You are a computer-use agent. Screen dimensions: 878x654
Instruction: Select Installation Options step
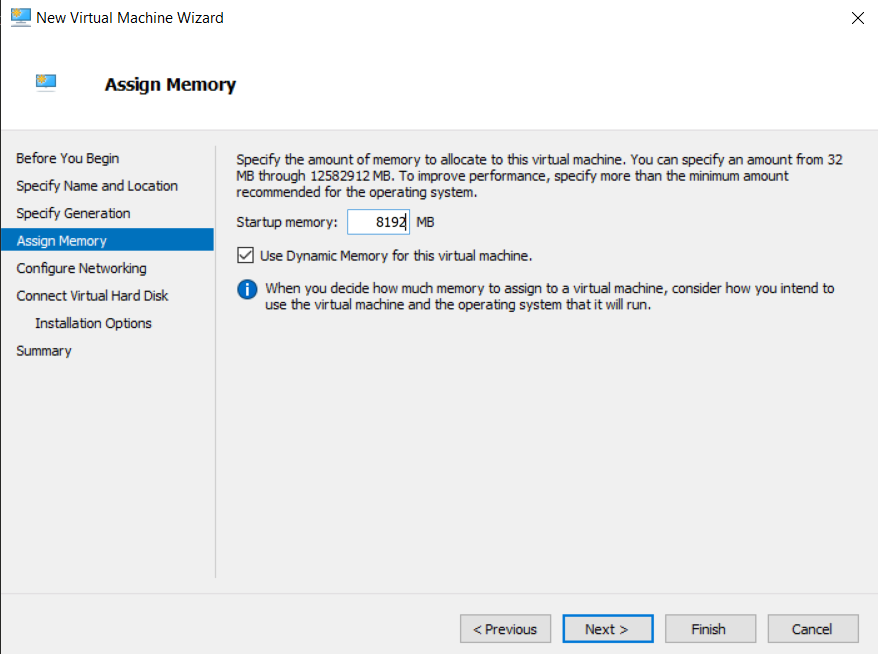(93, 323)
